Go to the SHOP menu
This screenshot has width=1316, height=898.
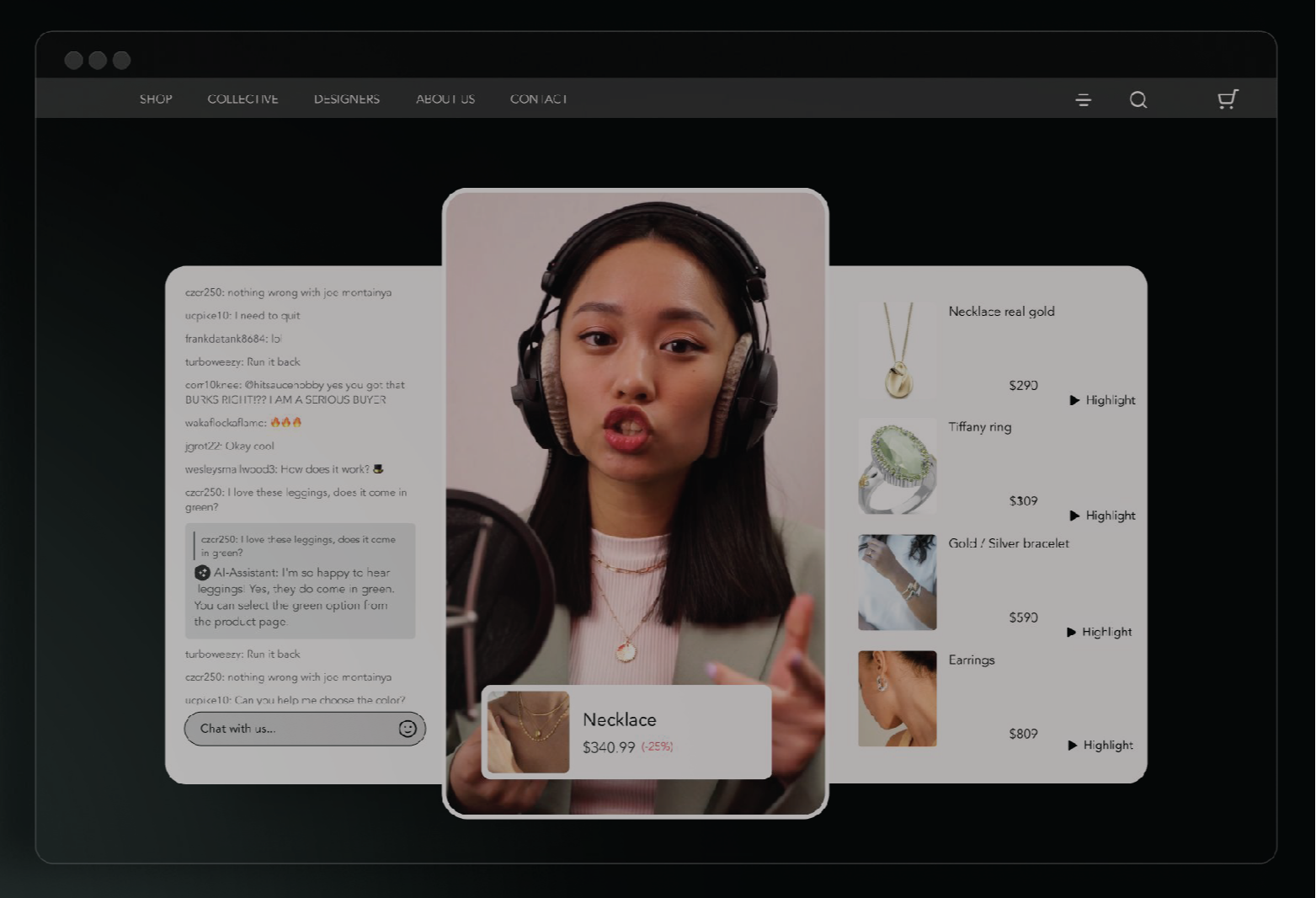click(156, 99)
